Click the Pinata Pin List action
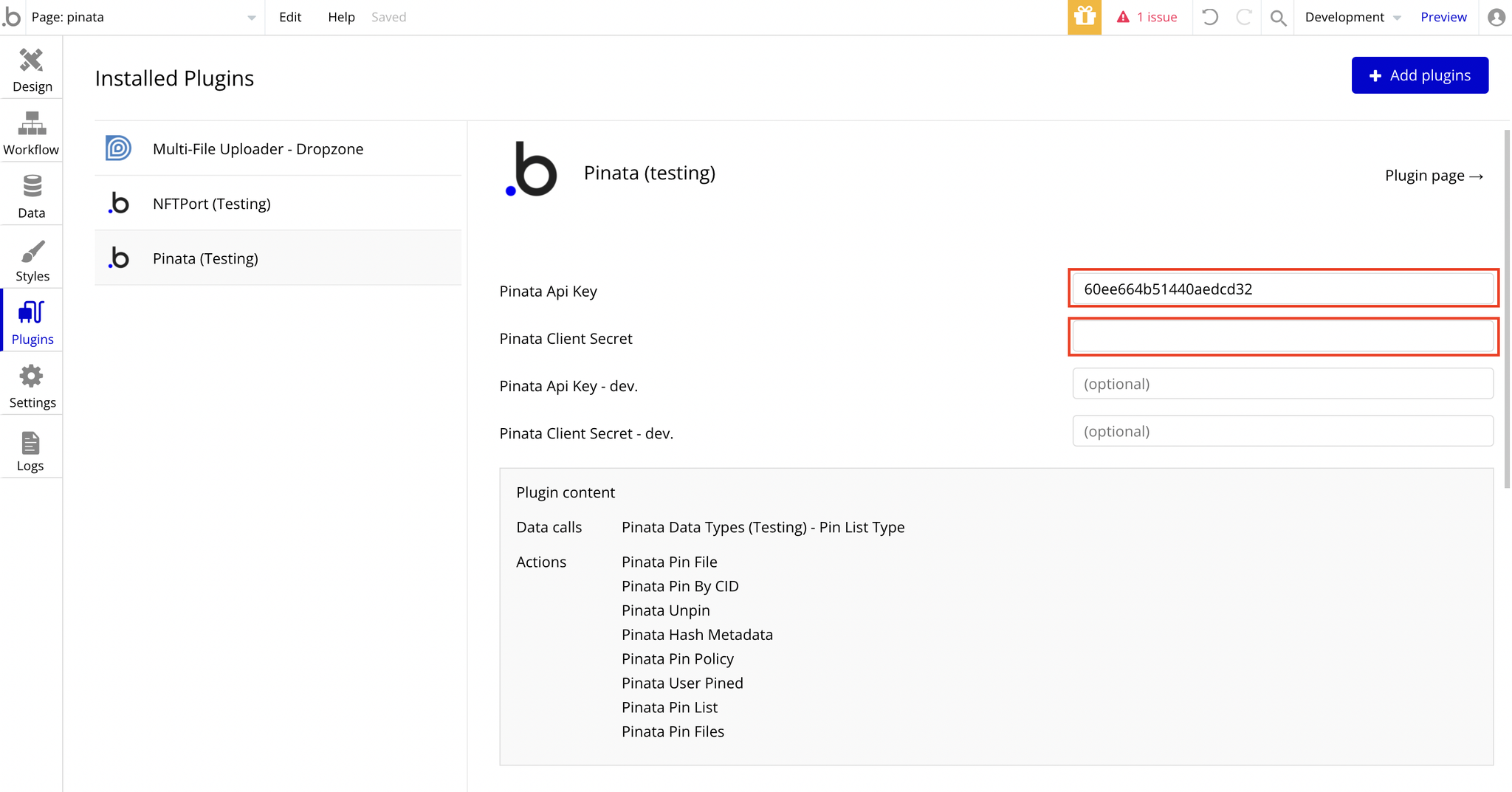The width and height of the screenshot is (1512, 792). 669,707
